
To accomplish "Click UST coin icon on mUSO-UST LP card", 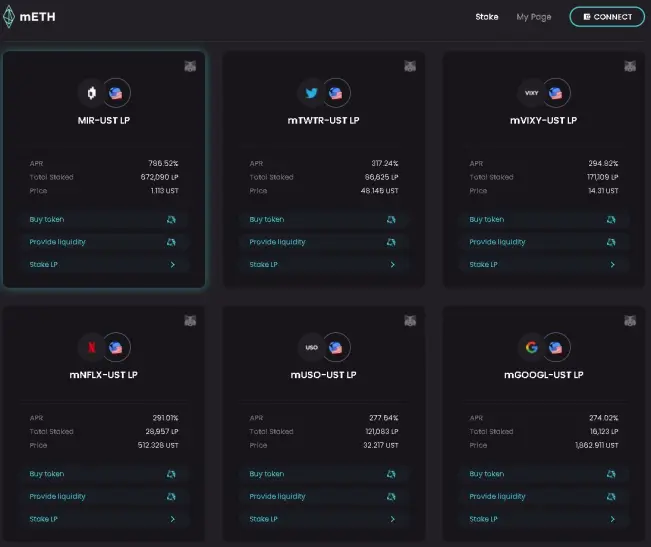I will click(x=336, y=347).
